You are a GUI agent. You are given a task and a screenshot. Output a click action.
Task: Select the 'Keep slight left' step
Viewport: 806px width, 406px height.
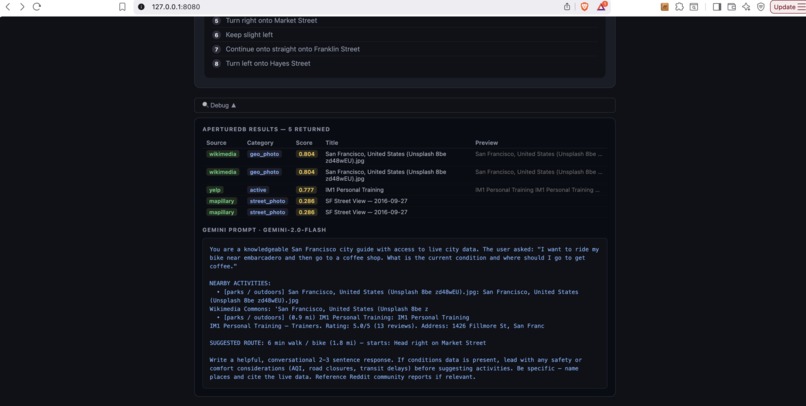(249, 35)
